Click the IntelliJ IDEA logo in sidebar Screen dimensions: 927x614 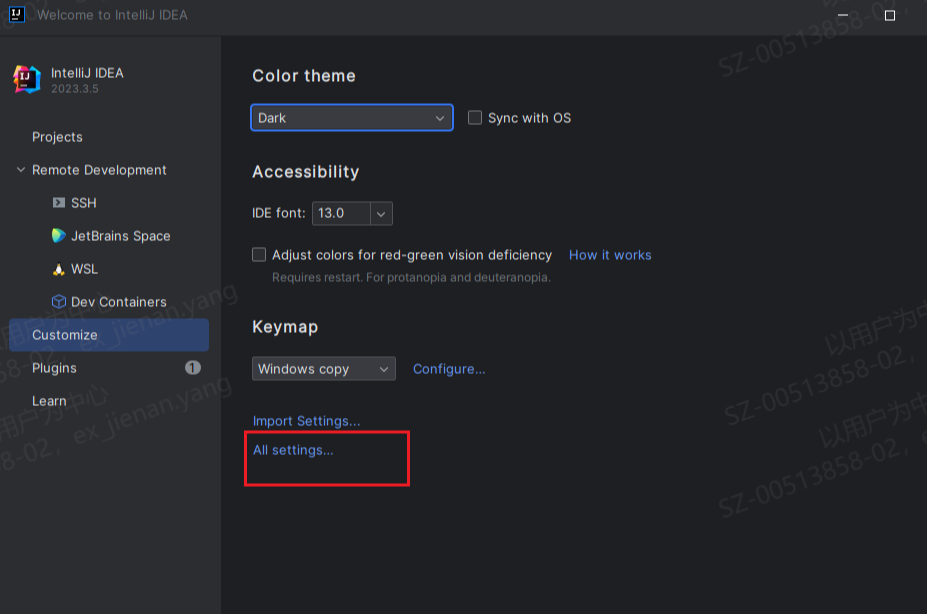(x=27, y=80)
